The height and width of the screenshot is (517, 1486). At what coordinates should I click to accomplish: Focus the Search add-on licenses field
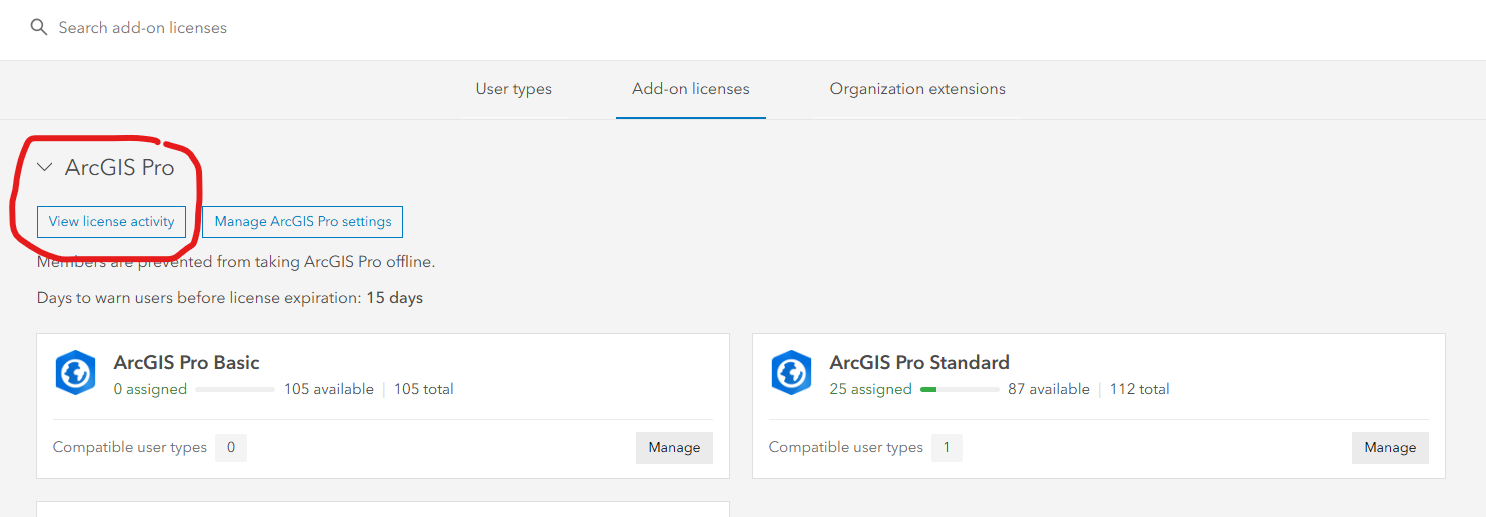(743, 28)
